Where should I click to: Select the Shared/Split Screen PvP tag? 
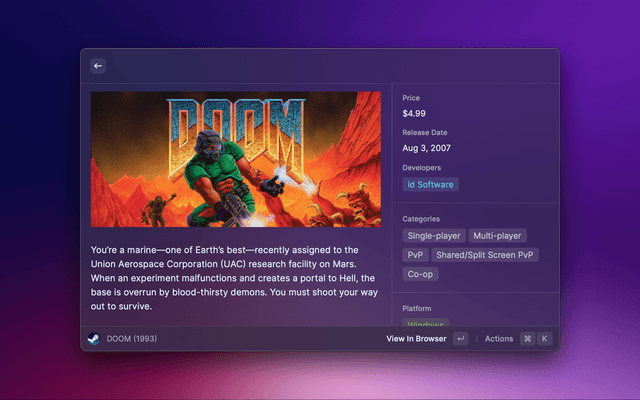(x=485, y=255)
